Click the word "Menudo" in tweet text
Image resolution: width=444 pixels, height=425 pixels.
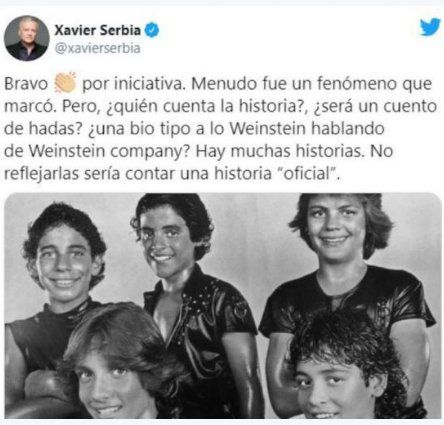[224, 84]
